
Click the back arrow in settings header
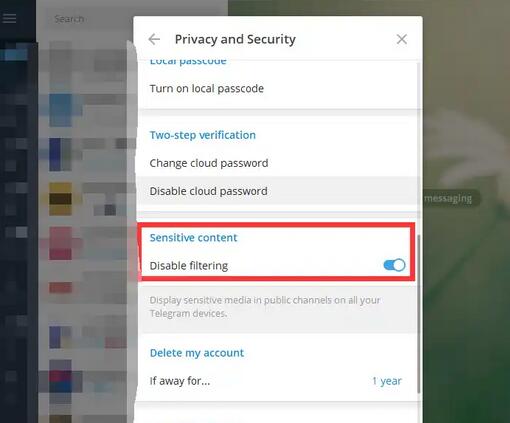pos(154,39)
